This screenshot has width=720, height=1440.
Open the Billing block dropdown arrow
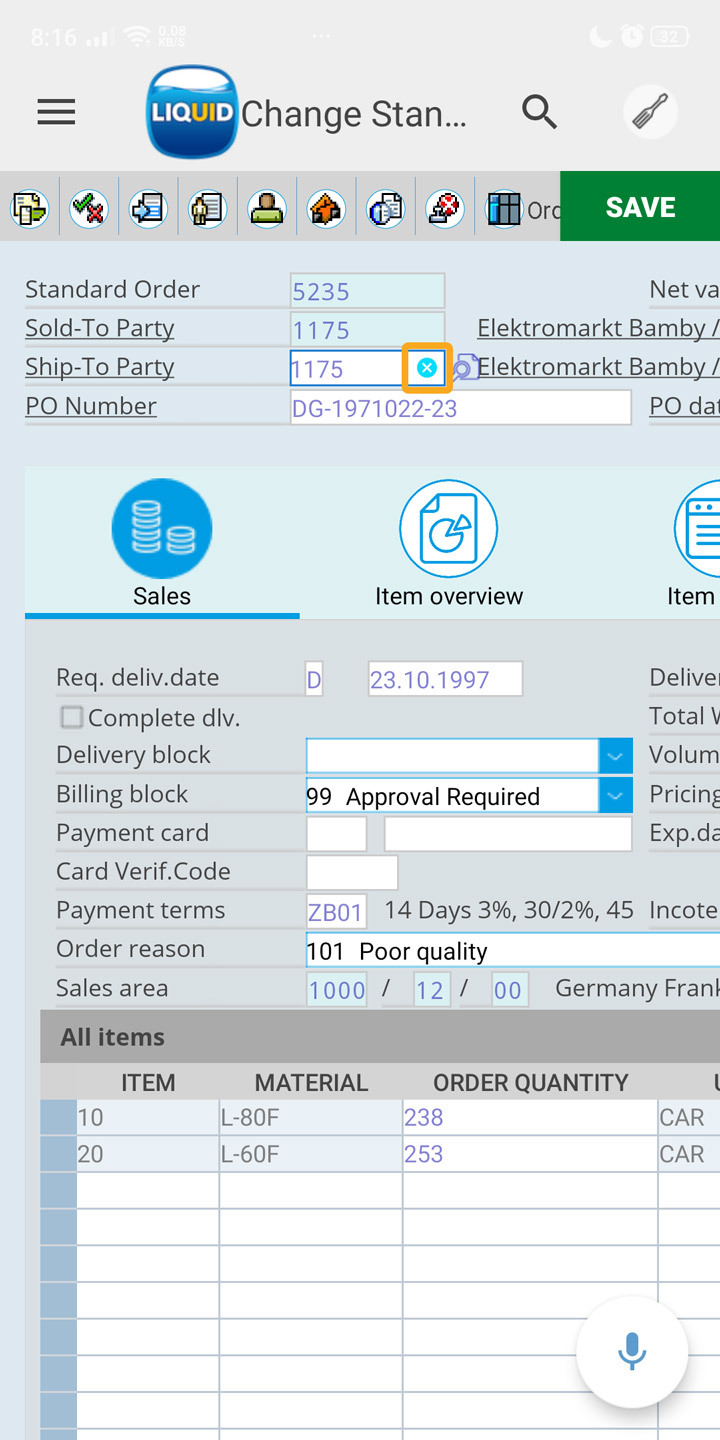[x=615, y=796]
